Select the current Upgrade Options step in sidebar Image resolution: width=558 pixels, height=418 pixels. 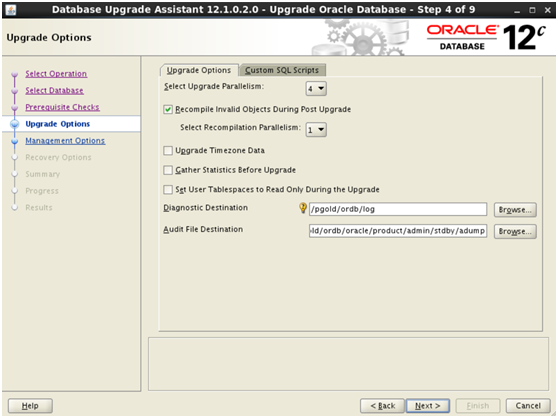(x=58, y=124)
